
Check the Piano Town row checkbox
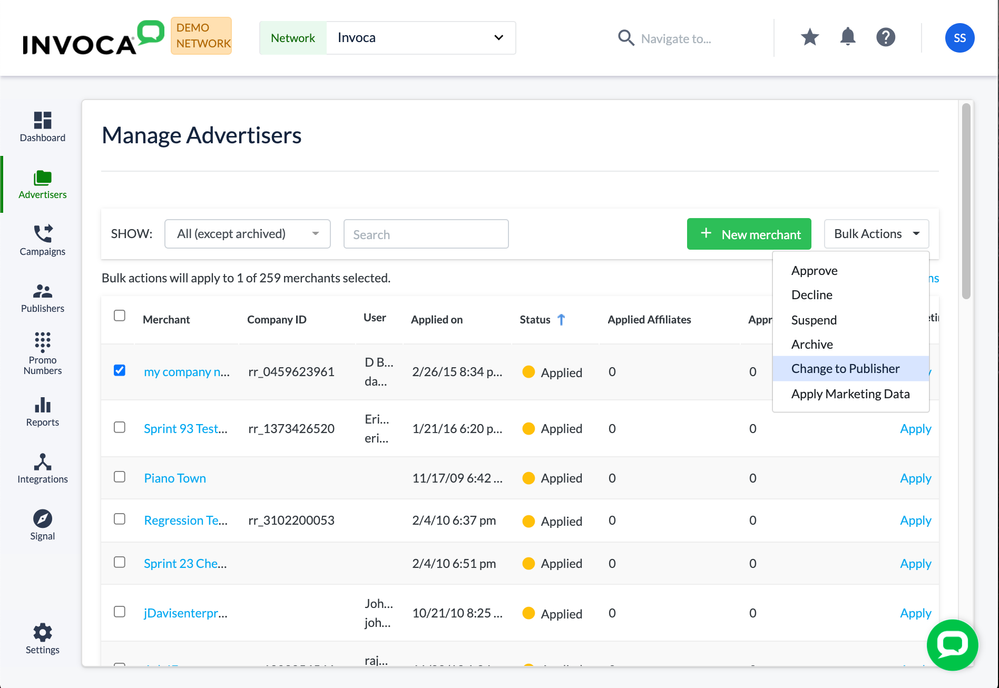[x=120, y=477]
